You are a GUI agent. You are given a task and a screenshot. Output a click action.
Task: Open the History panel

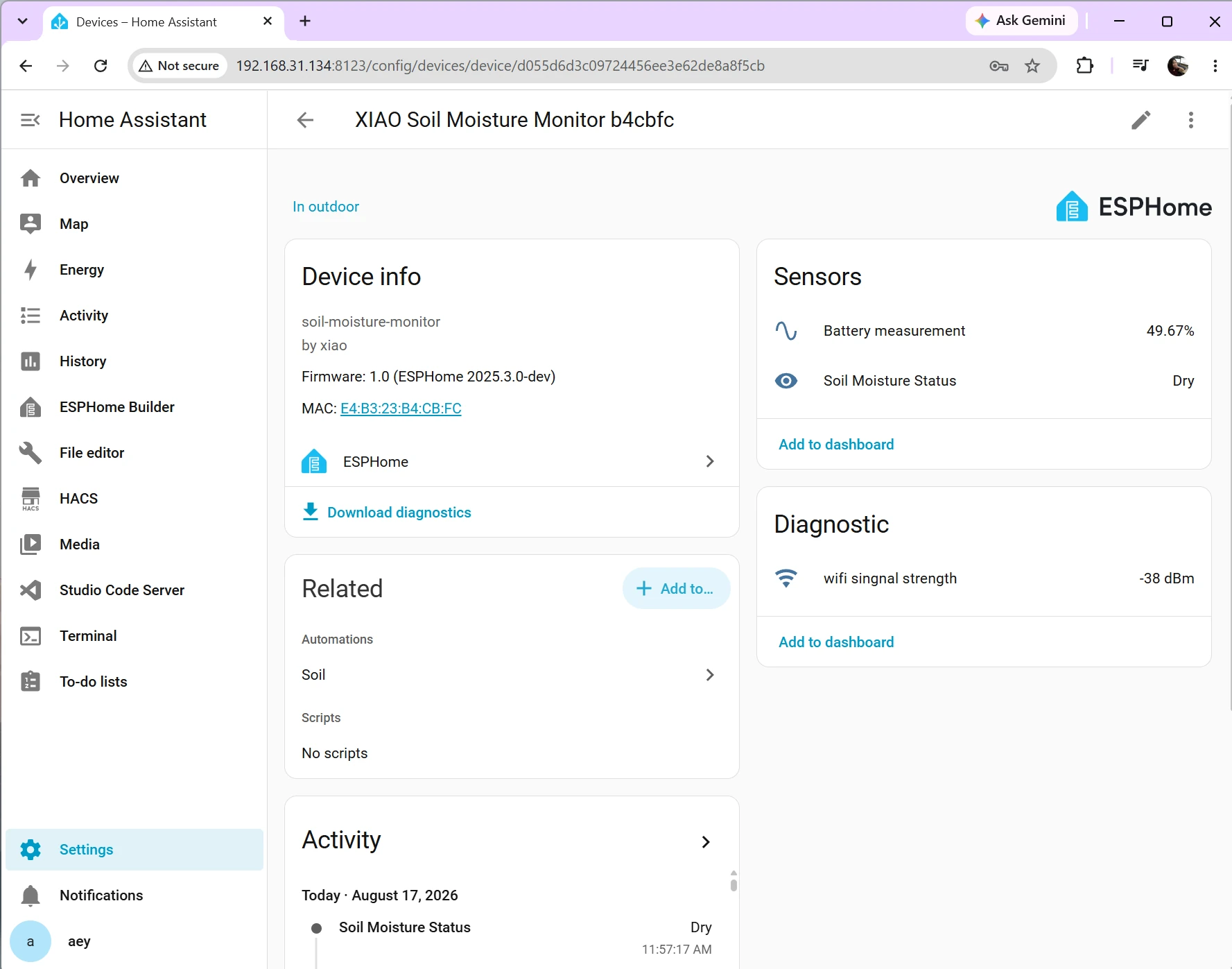pos(134,361)
